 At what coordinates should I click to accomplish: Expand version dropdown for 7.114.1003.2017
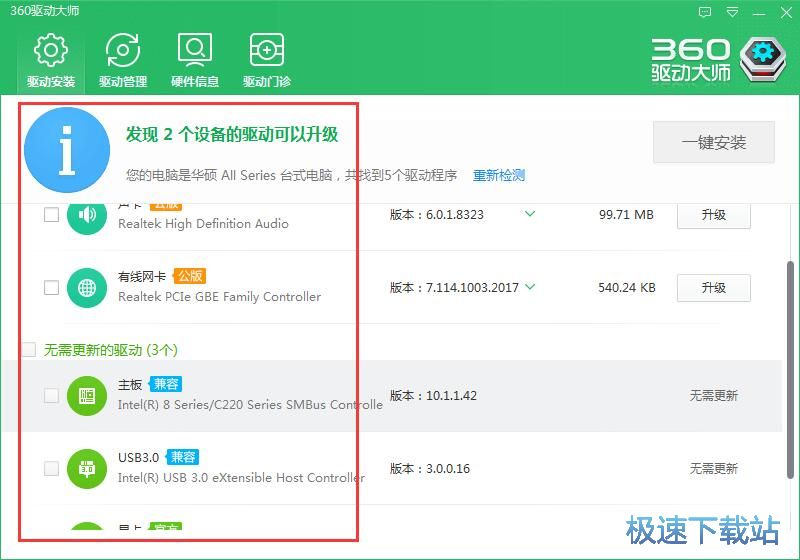pyautogui.click(x=530, y=287)
